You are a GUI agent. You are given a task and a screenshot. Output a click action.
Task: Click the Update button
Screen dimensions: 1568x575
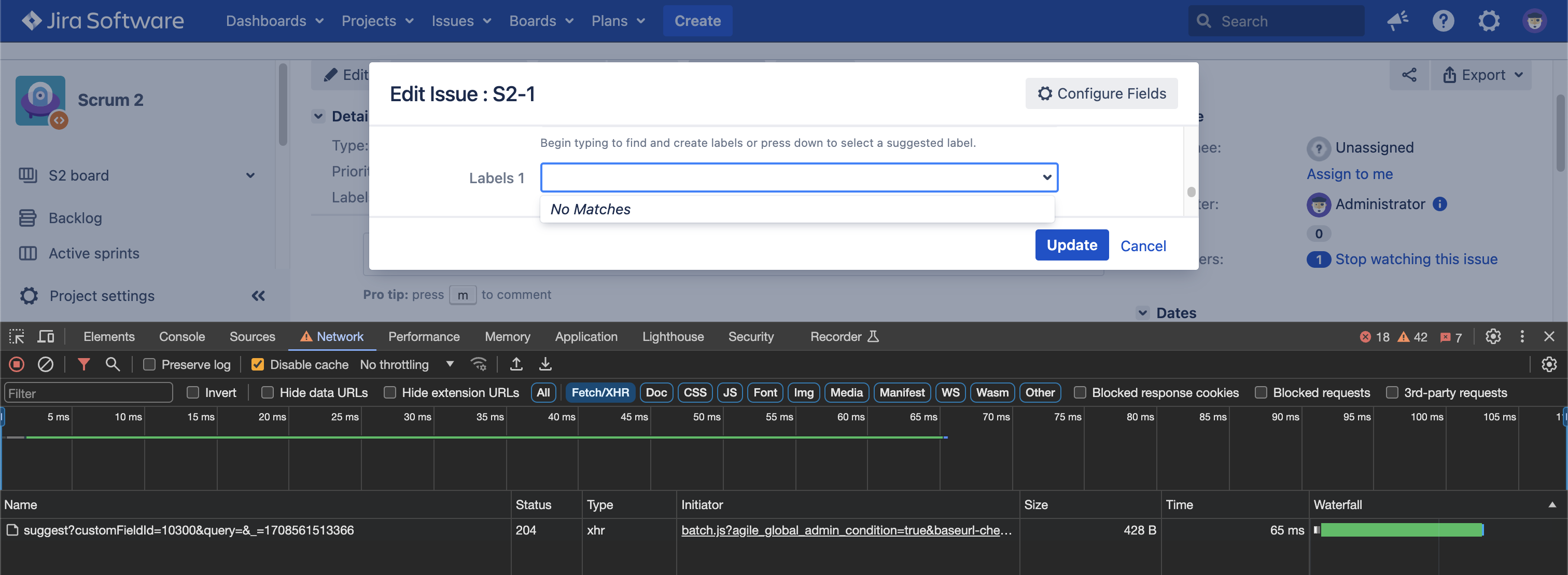pos(1071,245)
